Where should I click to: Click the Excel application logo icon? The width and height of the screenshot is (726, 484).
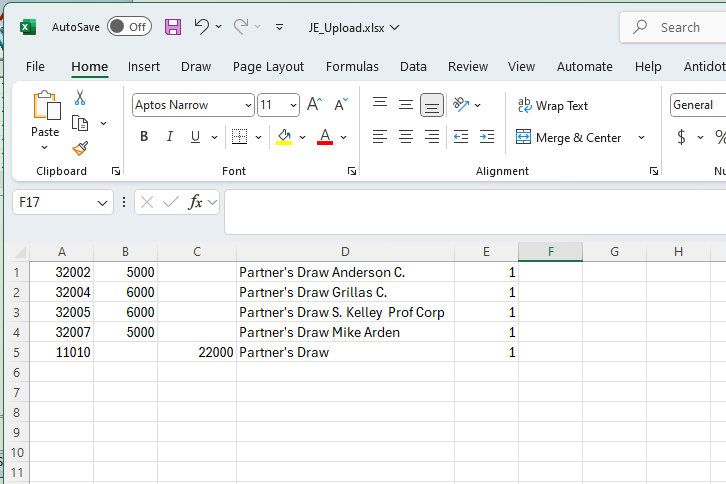coord(28,27)
